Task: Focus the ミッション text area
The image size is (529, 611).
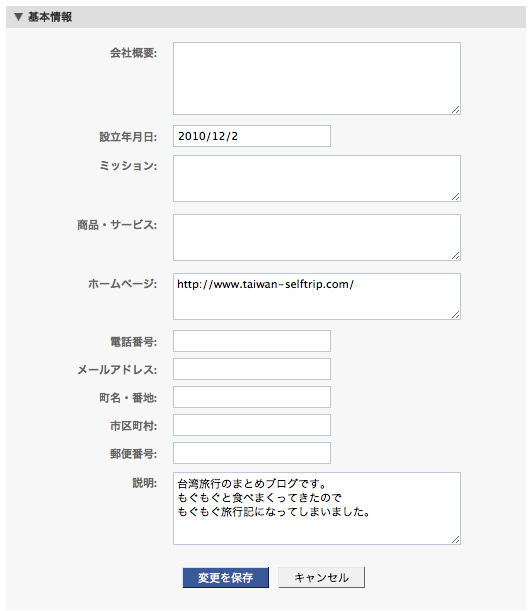Action: (317, 178)
